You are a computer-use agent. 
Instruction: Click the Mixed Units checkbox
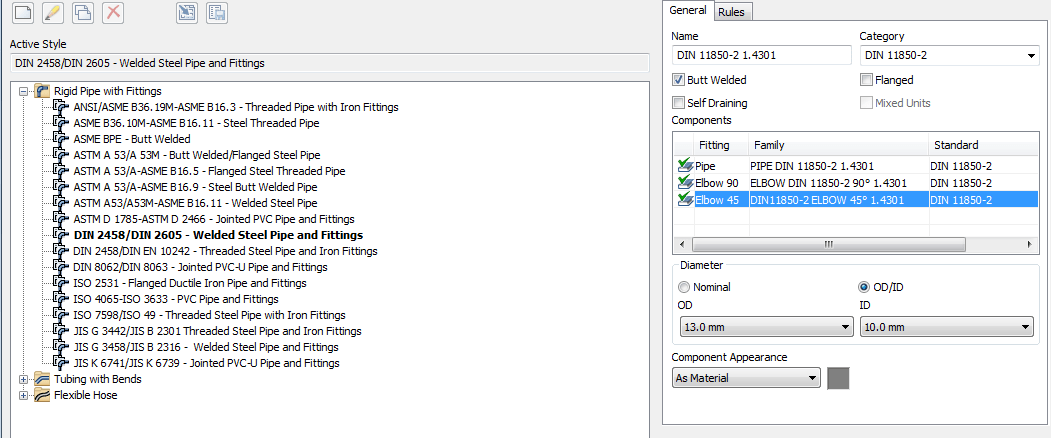(867, 103)
